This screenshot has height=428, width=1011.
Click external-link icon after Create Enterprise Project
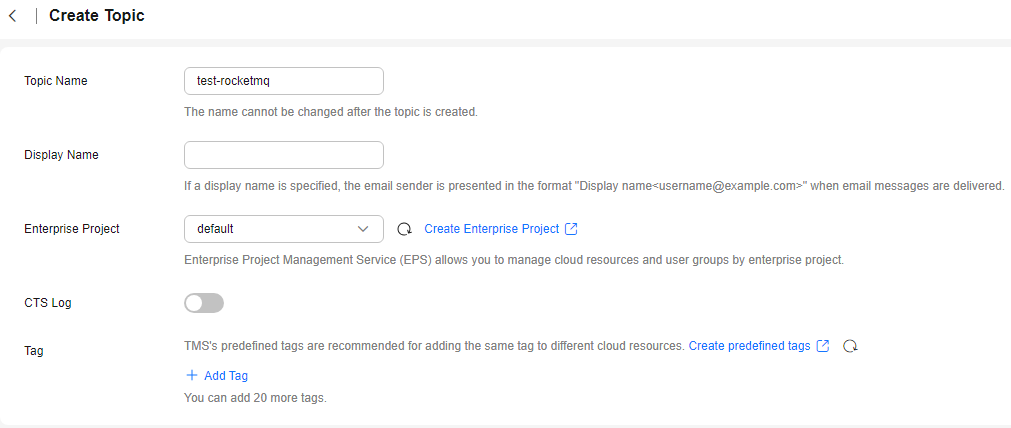[571, 229]
